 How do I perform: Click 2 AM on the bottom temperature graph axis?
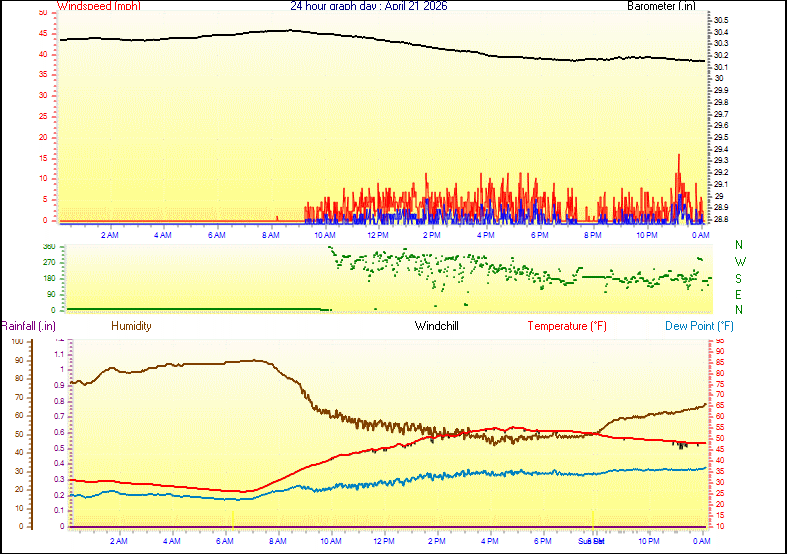119,541
